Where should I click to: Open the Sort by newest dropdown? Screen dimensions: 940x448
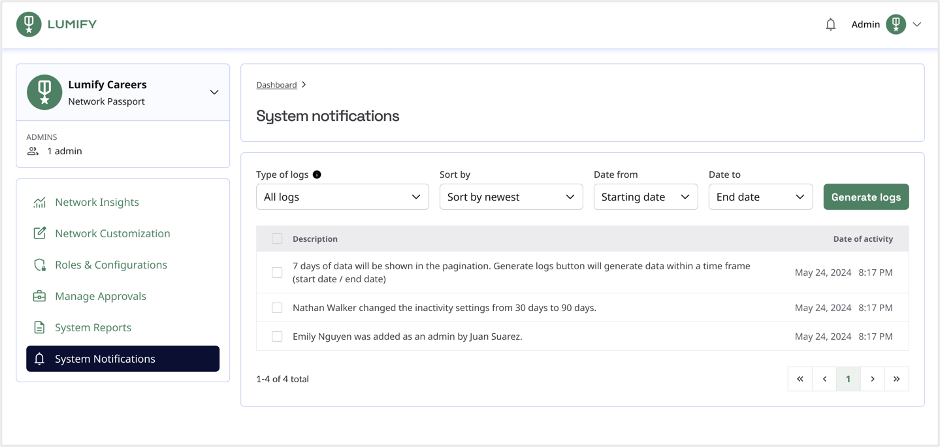tap(511, 197)
